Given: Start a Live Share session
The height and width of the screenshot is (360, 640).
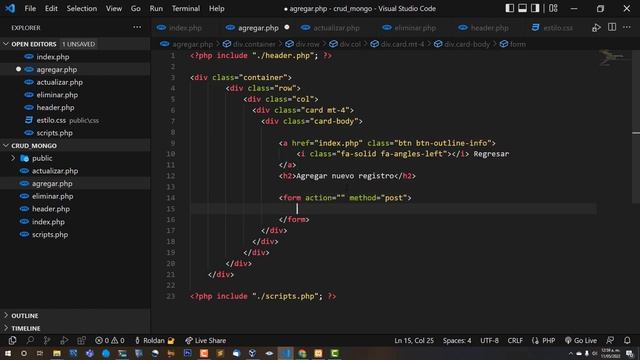Looking at the screenshot, I should point(205,340).
